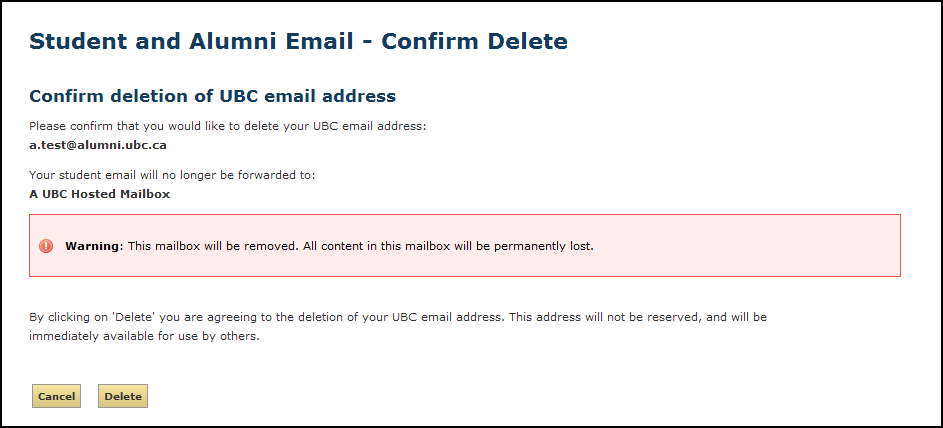
Task: Click "forwarded to:" at end of line
Action: [x=282, y=175]
